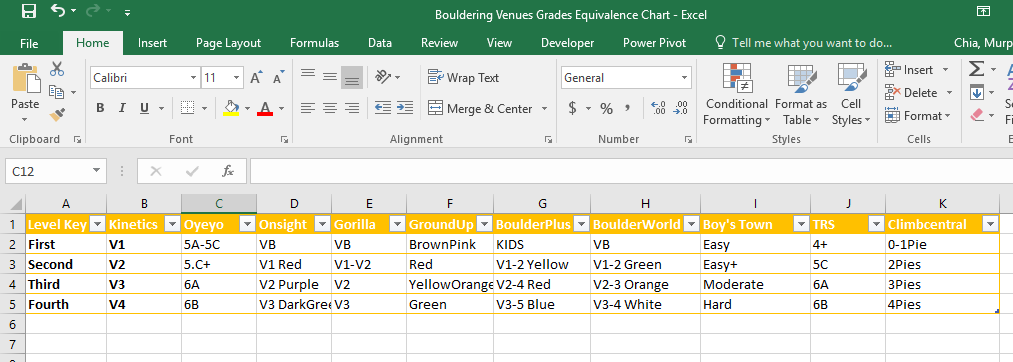Open the Calibri font name dropdown

point(193,78)
